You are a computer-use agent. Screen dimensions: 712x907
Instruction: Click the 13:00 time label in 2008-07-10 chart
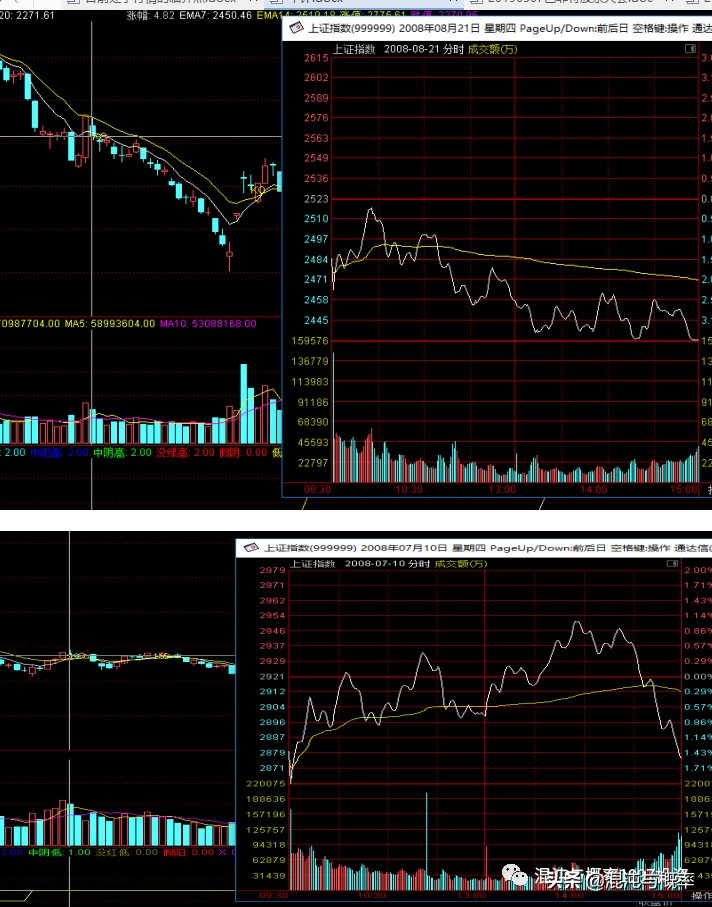tap(470, 895)
